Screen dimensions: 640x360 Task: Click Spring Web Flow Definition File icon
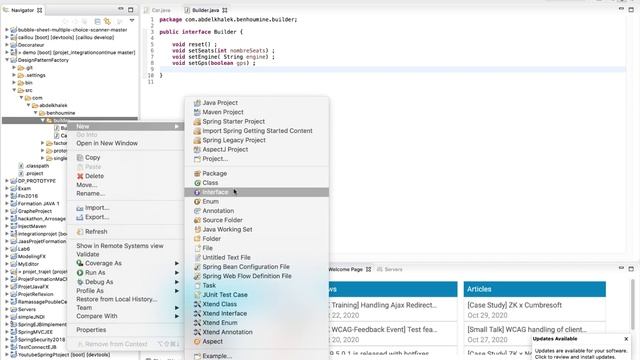pyautogui.click(x=197, y=276)
